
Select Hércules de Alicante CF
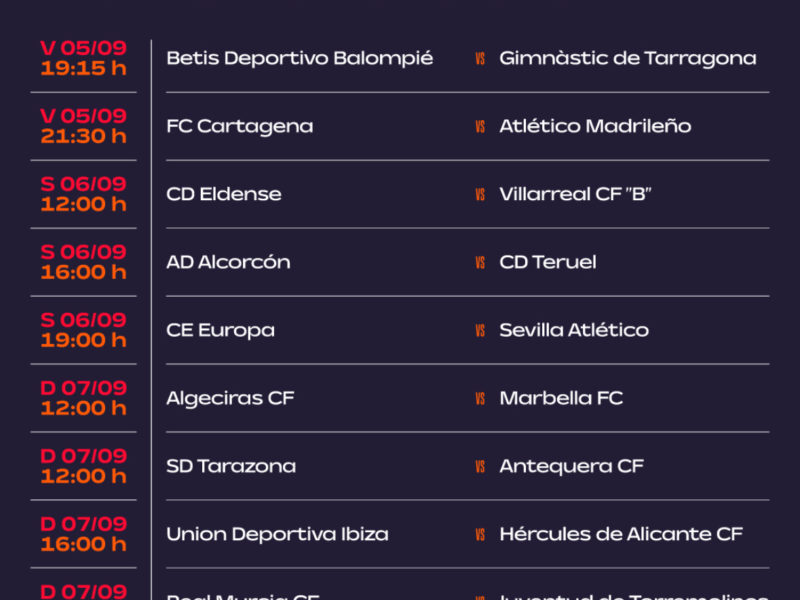[621, 534]
